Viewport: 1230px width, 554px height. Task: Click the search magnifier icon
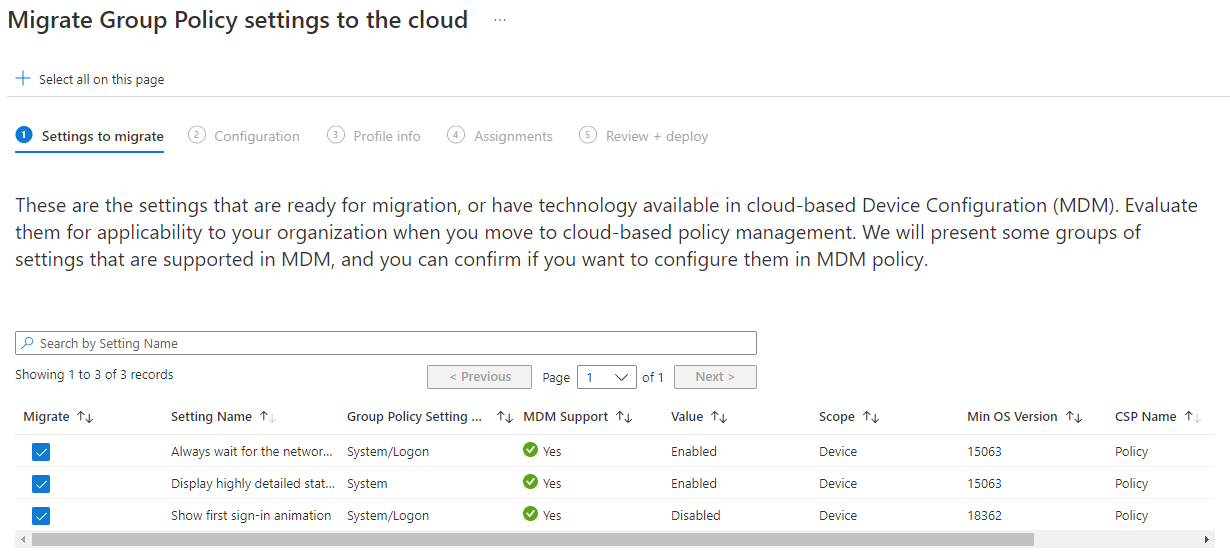point(28,343)
